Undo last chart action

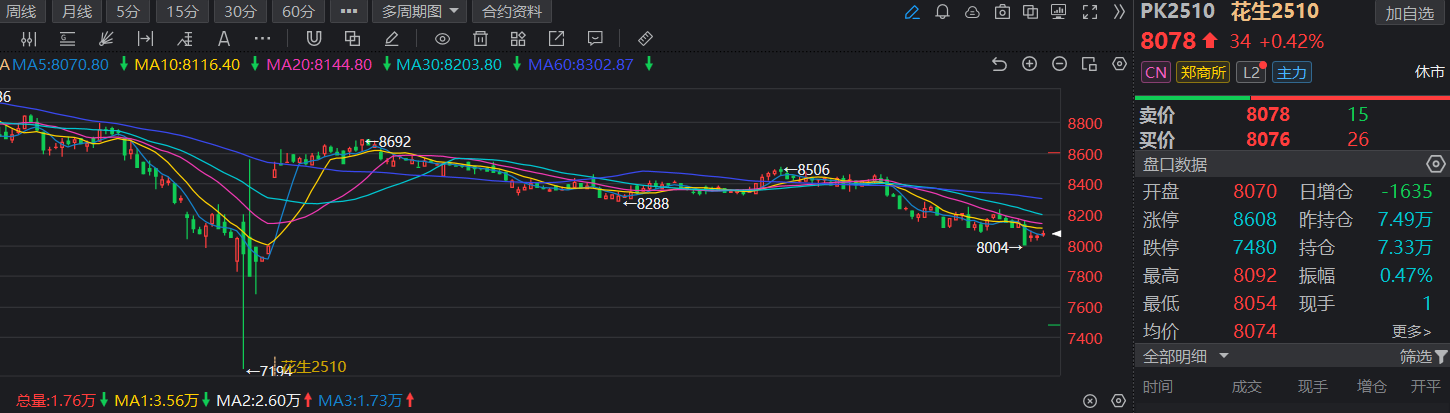[998, 64]
